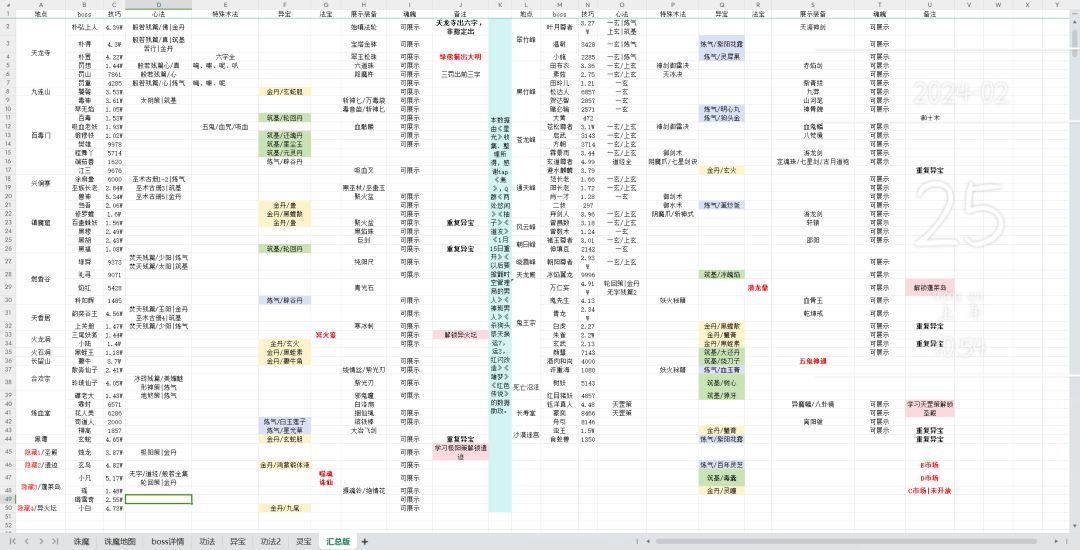Select the 五鬼/血咒/吸血 cell
1080x550 pixels.
point(225,127)
